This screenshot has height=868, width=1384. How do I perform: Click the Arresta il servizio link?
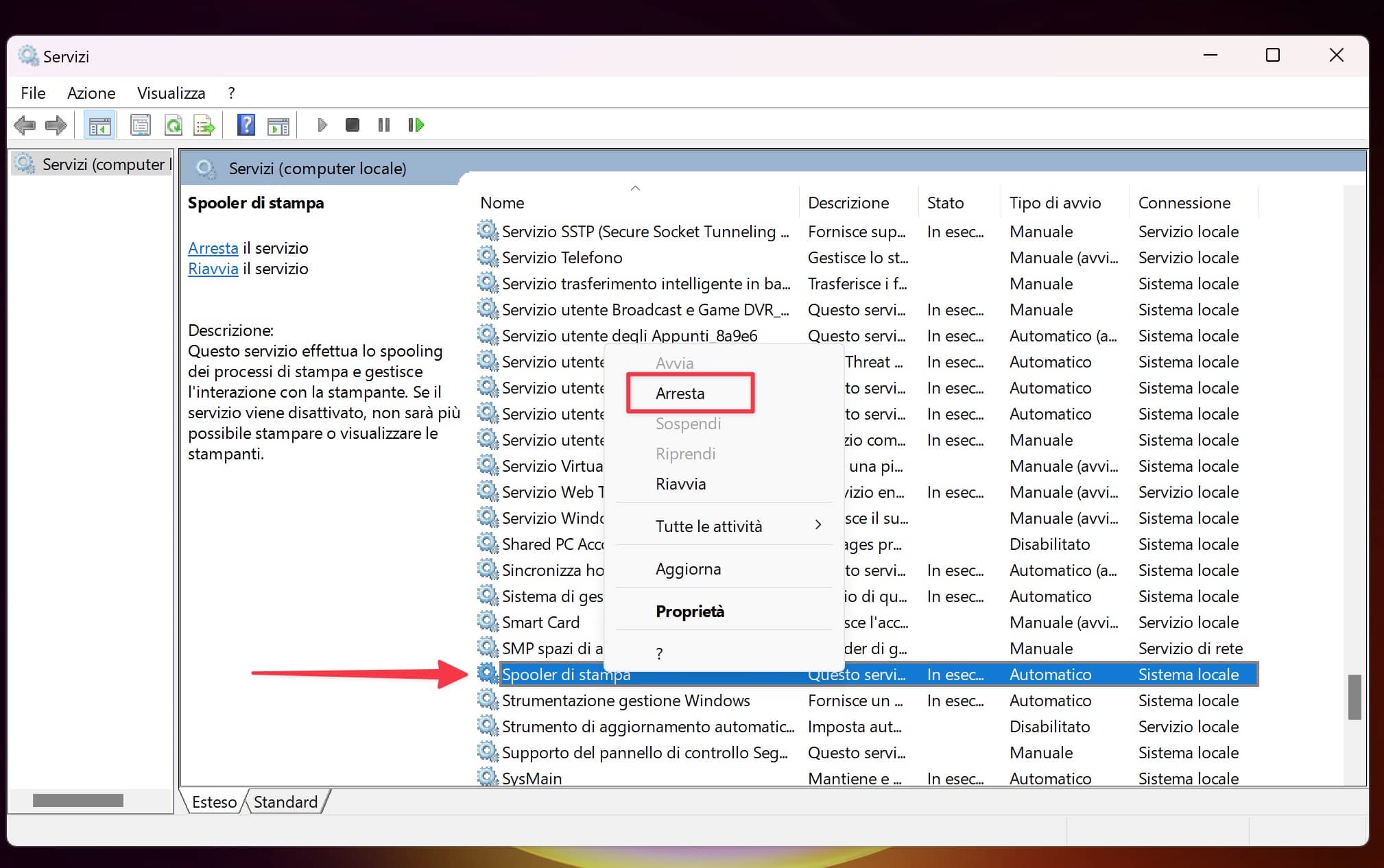(213, 248)
